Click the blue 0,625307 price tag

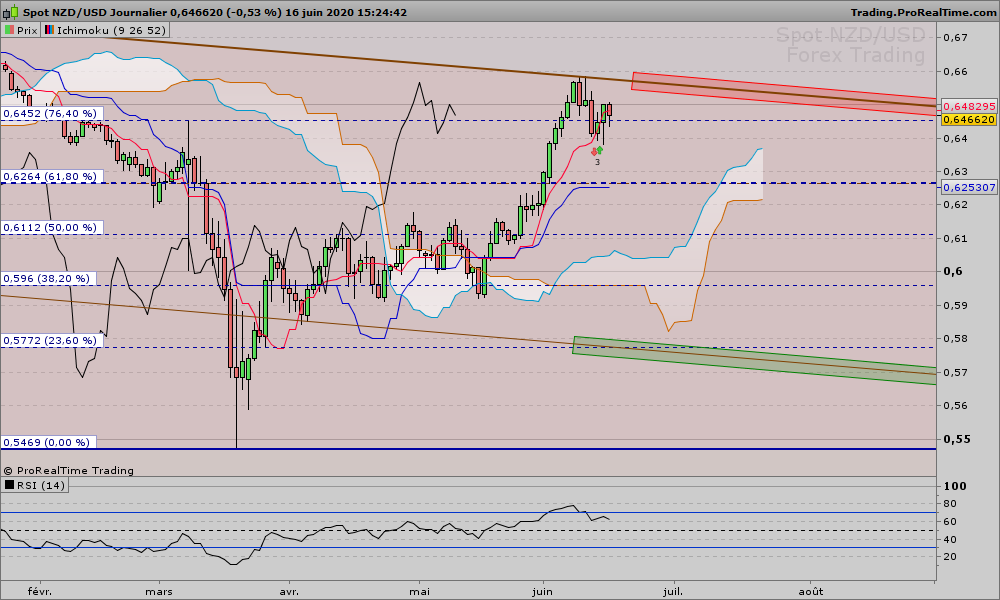tap(969, 187)
